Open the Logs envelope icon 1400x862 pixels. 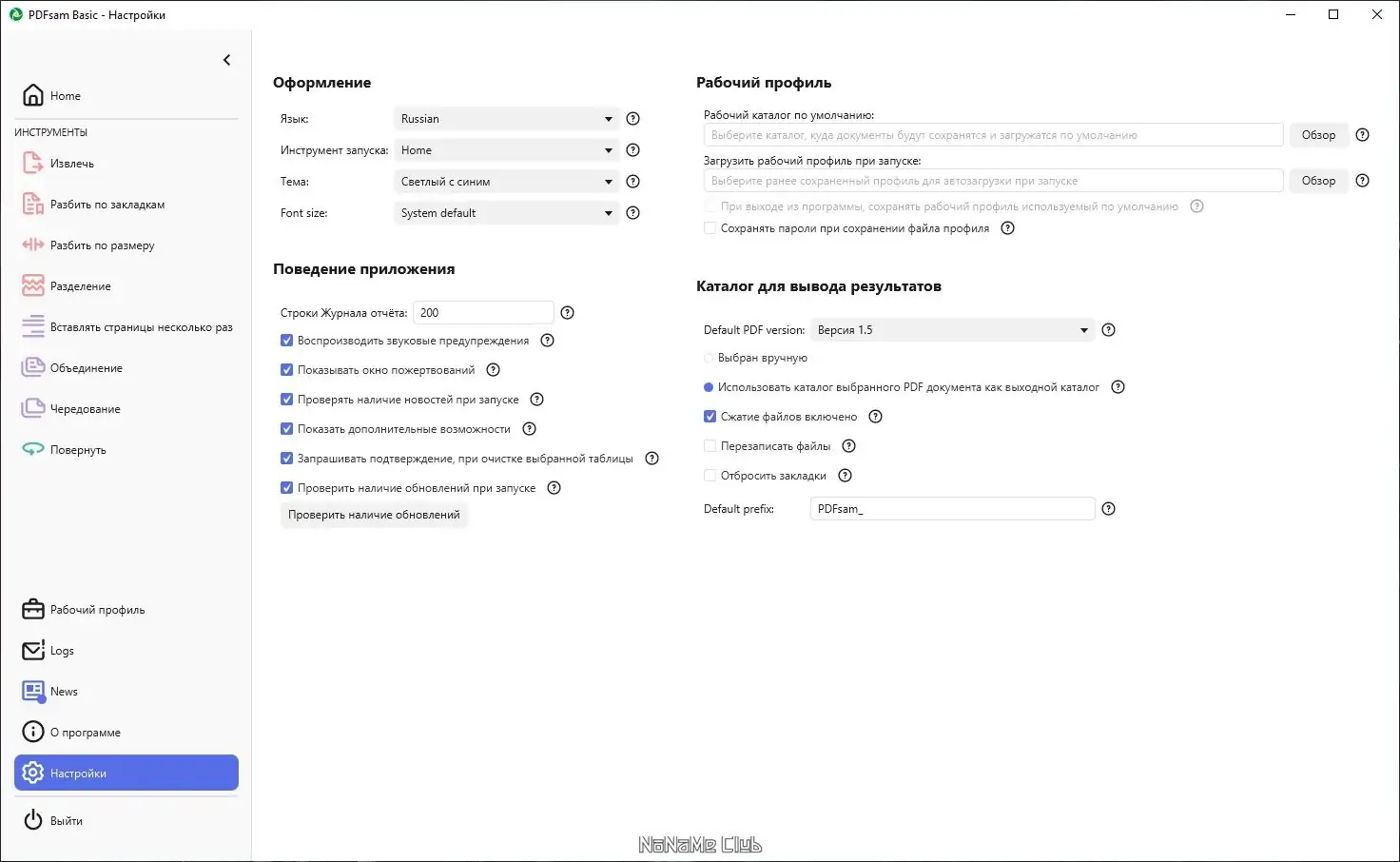tap(33, 650)
